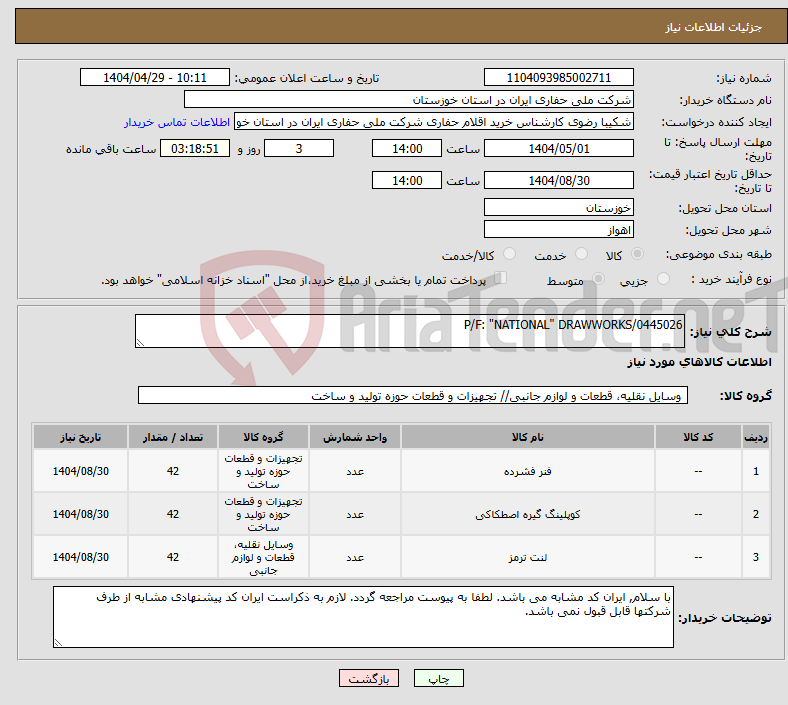Choose the متوسط purchase type radio
Screen dimensions: 788x705
click(x=599, y=278)
